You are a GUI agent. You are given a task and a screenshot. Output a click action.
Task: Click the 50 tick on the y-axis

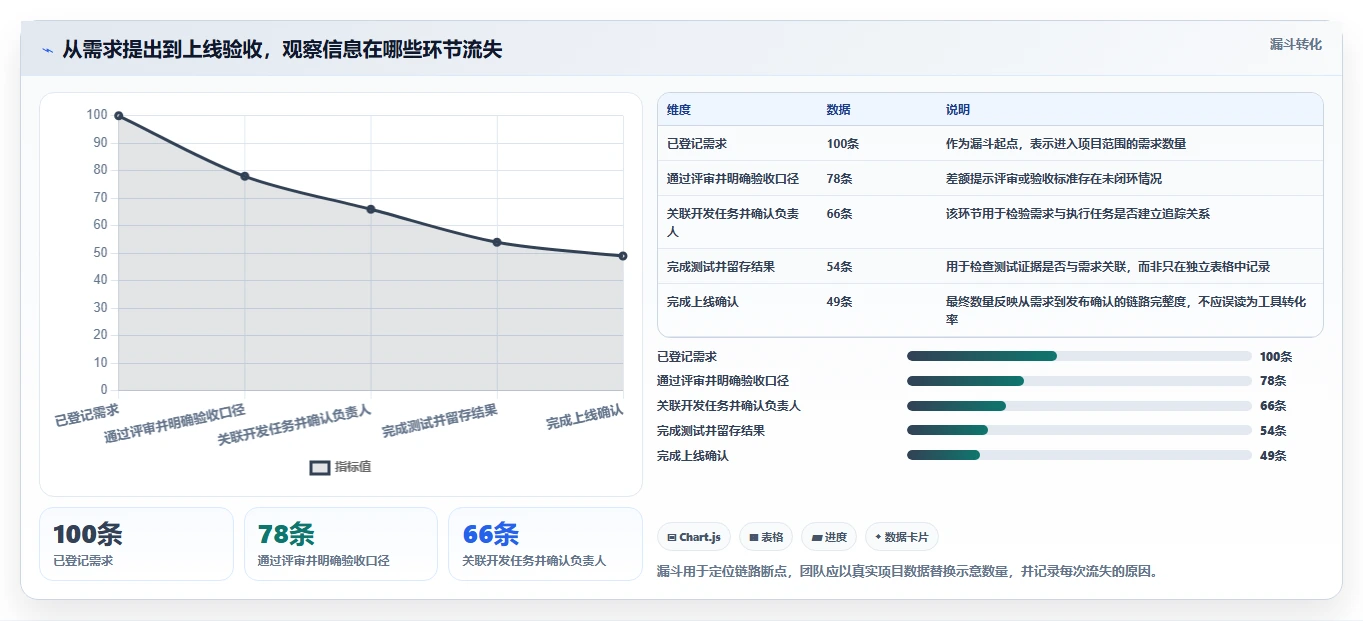pos(100,253)
